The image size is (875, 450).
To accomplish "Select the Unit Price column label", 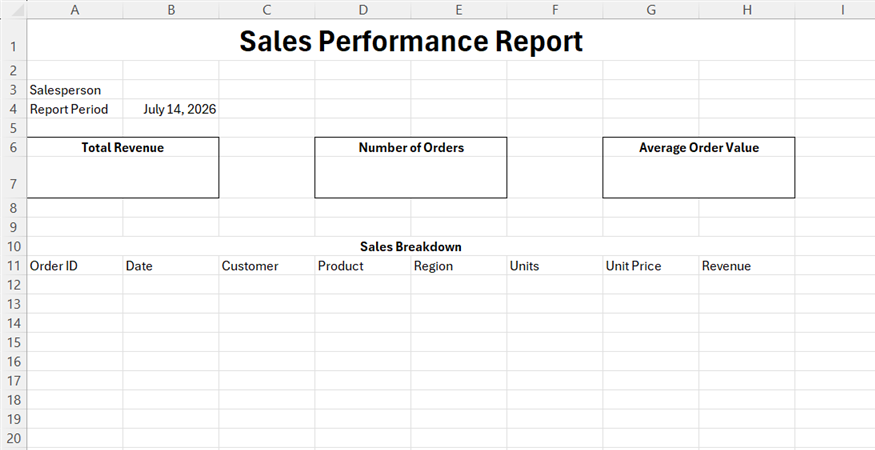I will (651, 266).
